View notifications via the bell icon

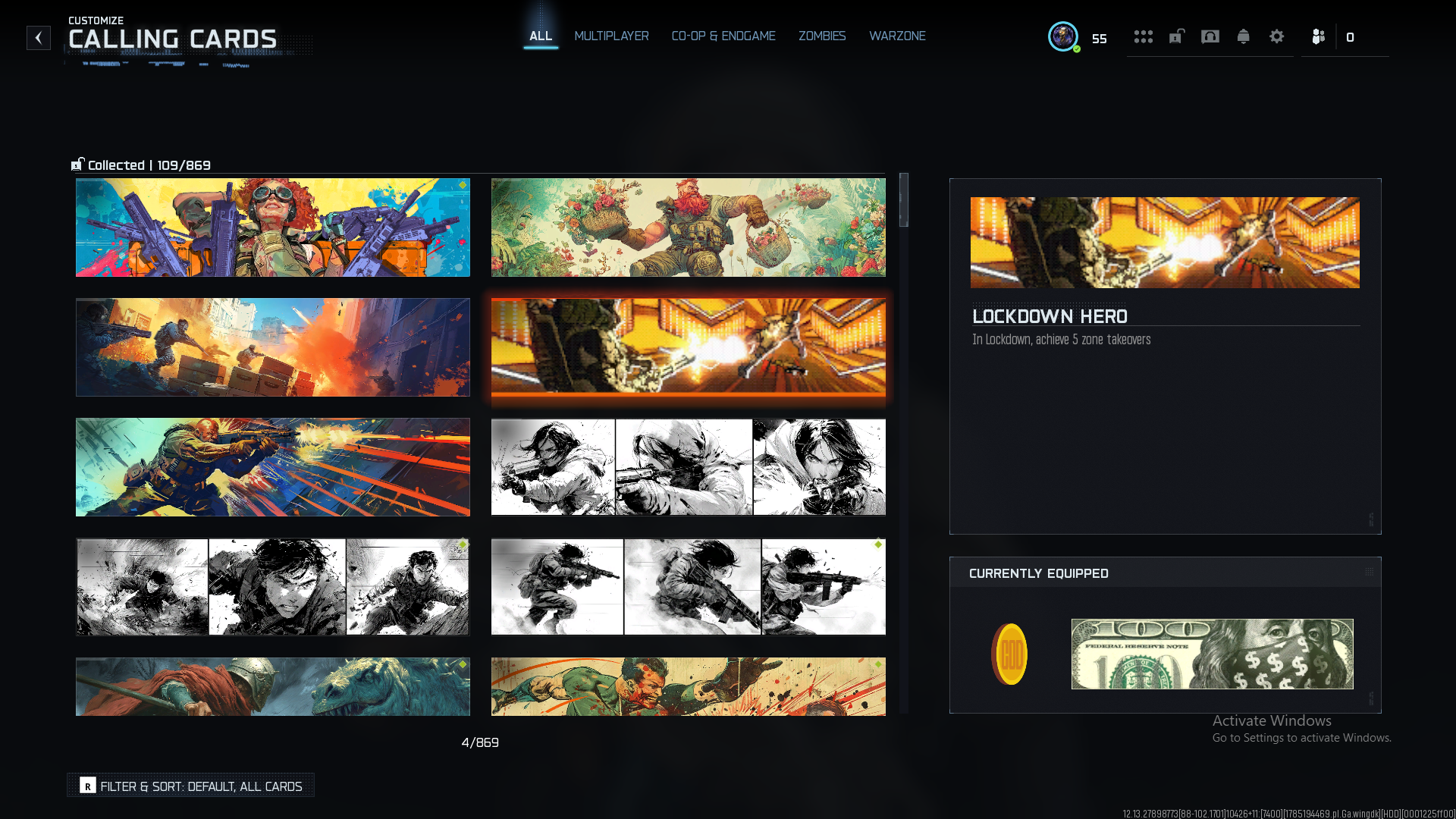click(x=1244, y=36)
